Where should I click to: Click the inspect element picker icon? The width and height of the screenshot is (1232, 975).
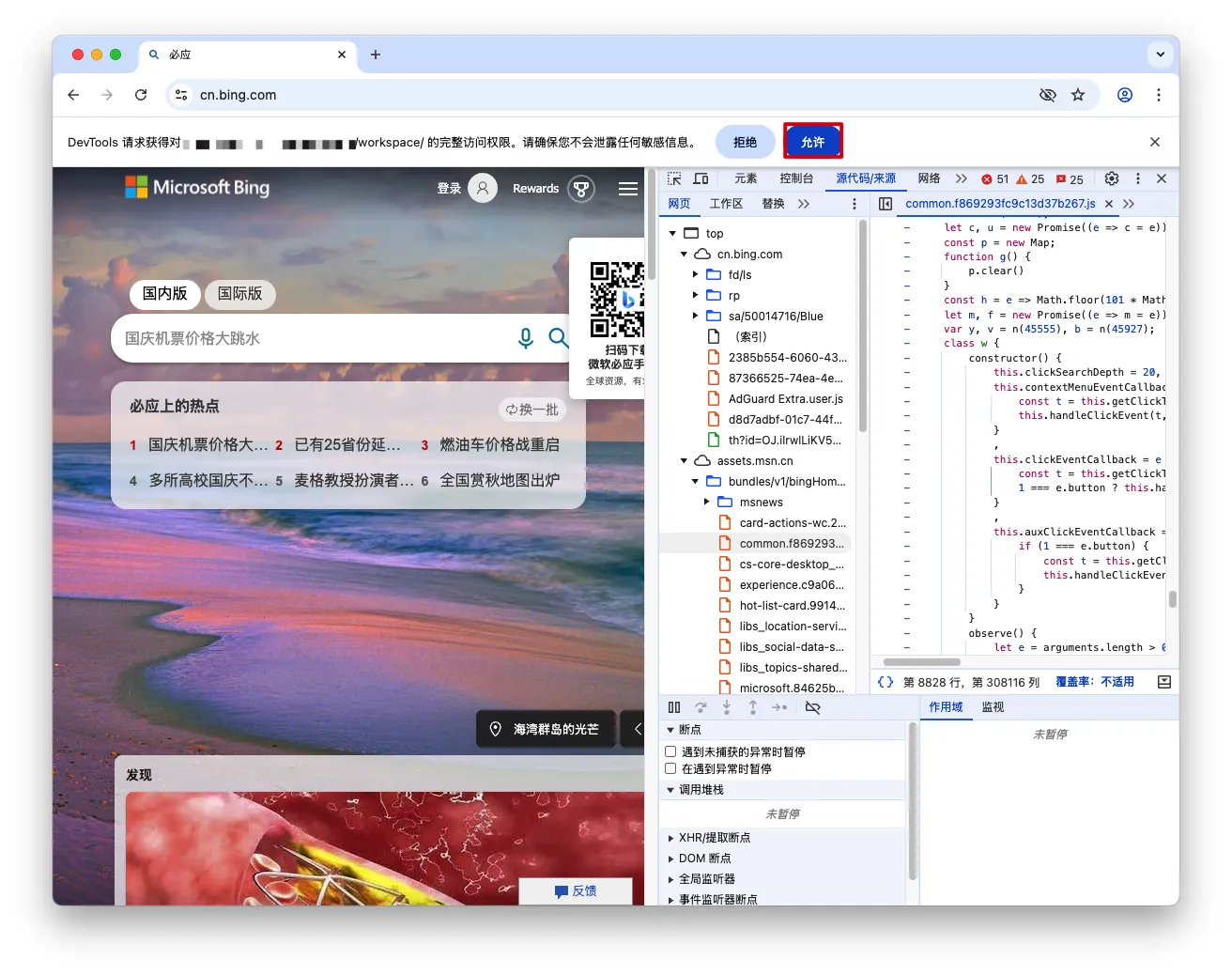pos(674,178)
